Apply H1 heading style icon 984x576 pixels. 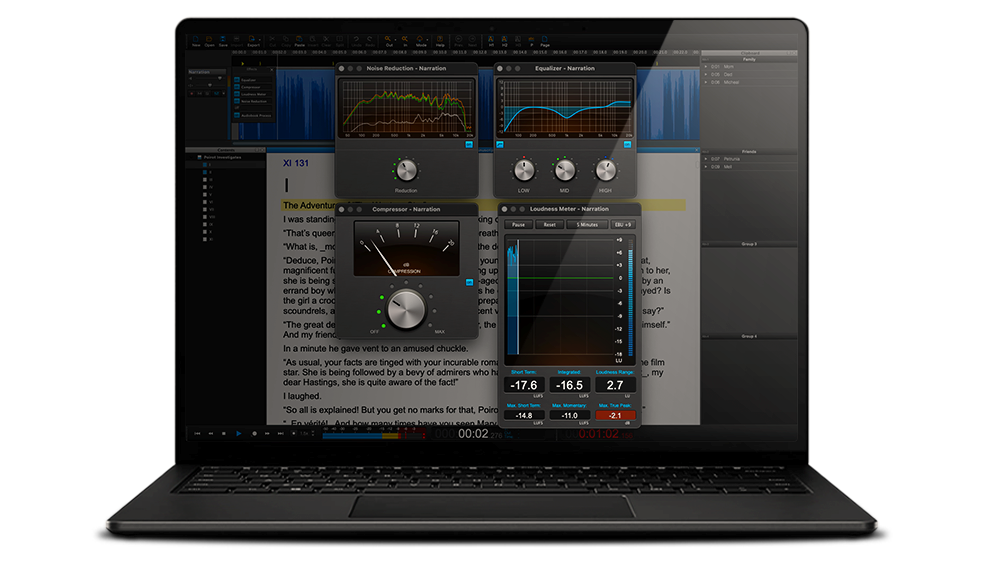[491, 39]
